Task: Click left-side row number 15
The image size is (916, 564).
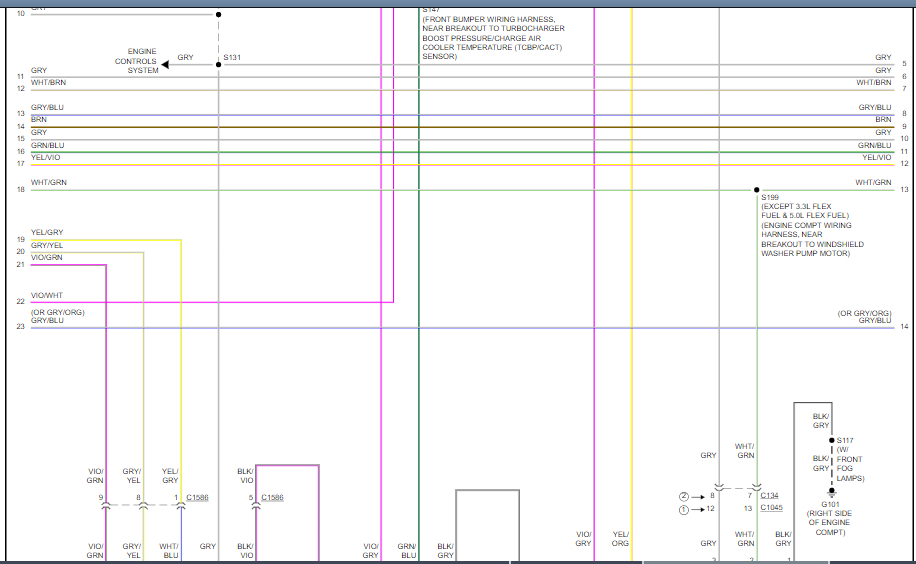Action: (21, 139)
